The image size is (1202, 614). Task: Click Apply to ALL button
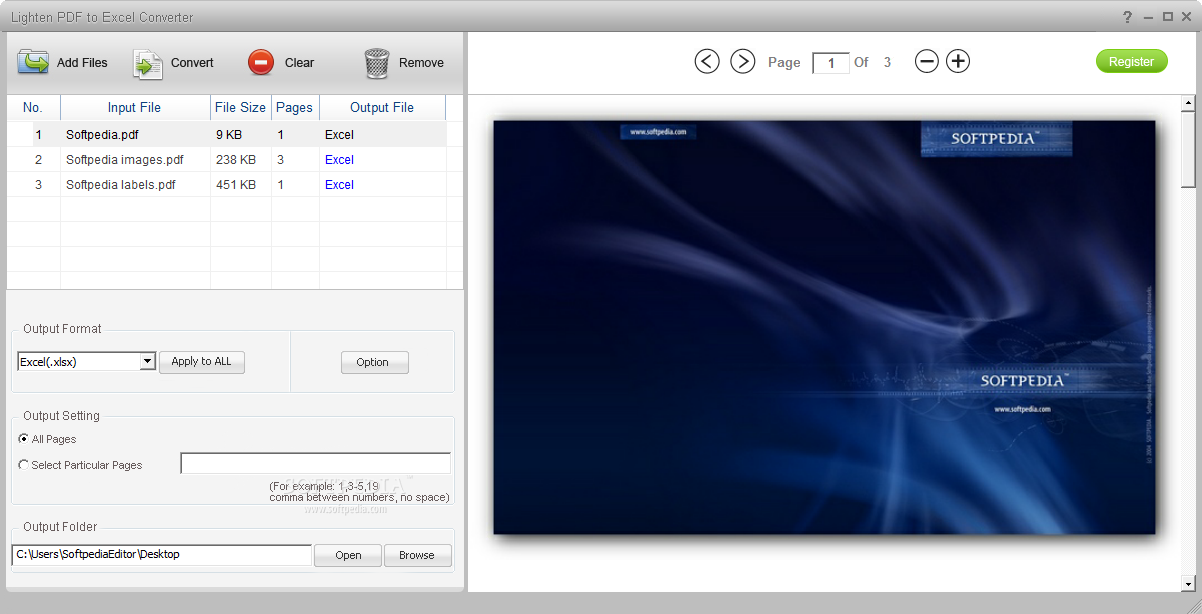point(201,361)
